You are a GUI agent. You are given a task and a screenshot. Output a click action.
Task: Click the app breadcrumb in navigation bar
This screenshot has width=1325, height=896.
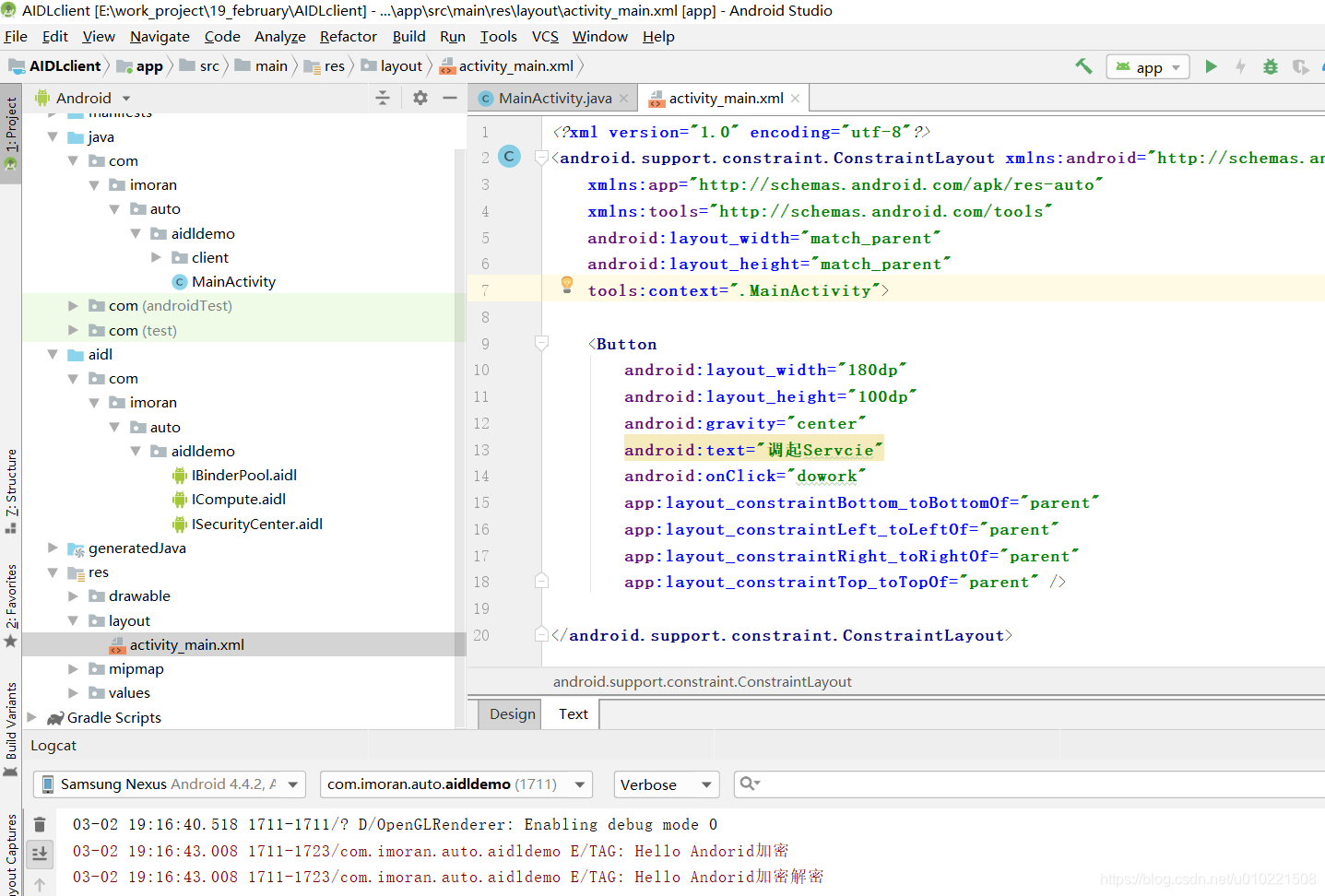[139, 65]
